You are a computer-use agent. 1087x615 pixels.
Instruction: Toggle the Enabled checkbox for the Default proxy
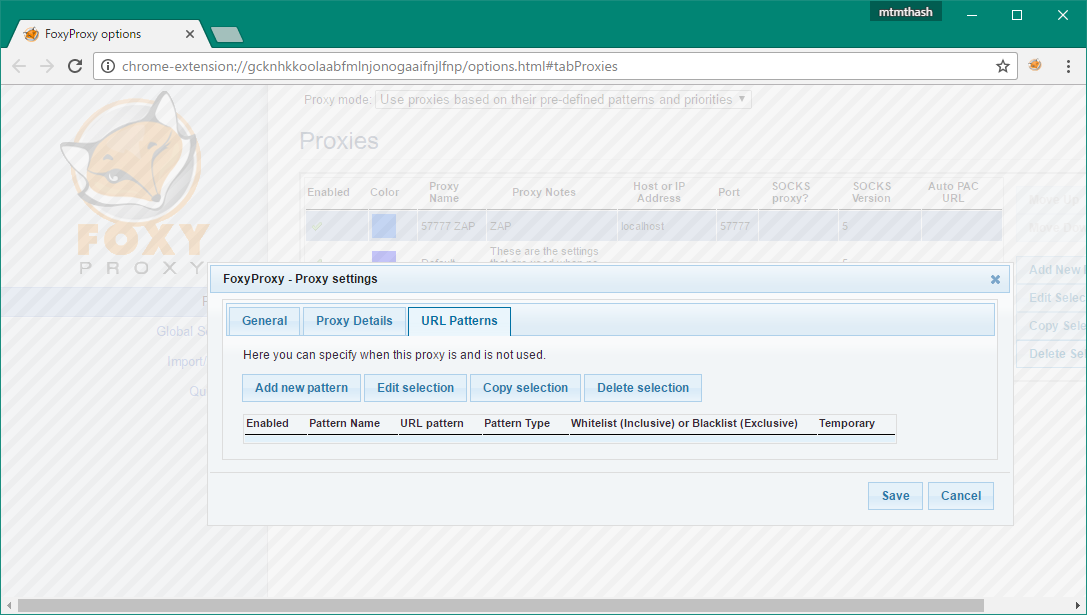[x=322, y=262]
